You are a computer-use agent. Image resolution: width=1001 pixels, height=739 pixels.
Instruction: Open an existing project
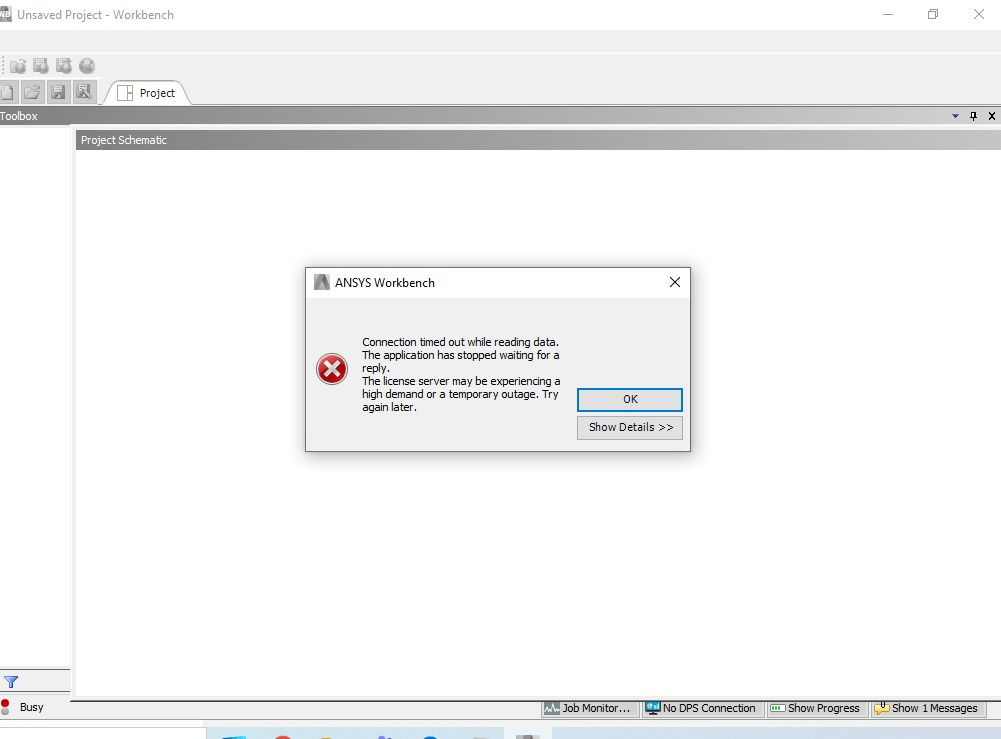(x=32, y=91)
